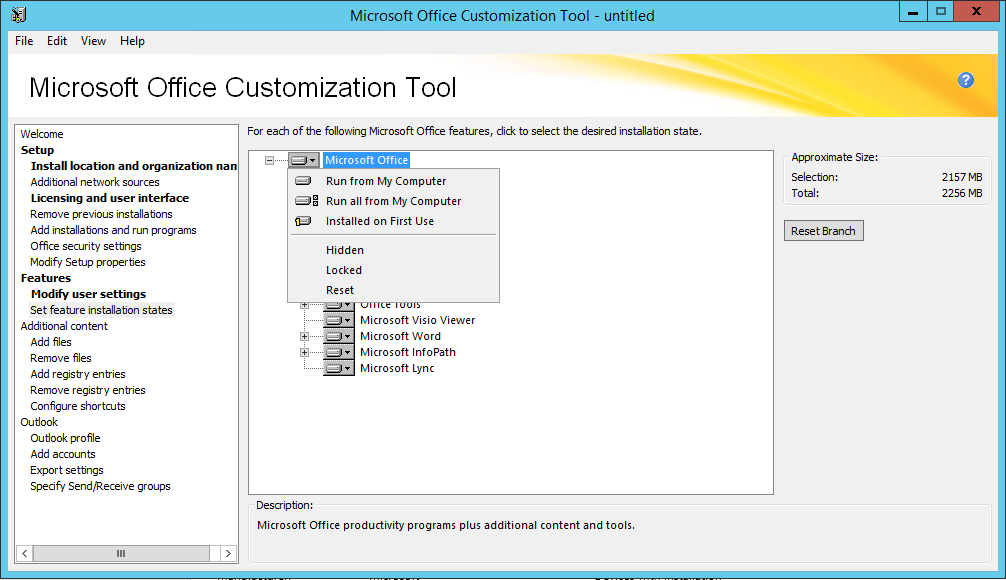Open install state dropdown for Microsoft Word

pos(339,336)
